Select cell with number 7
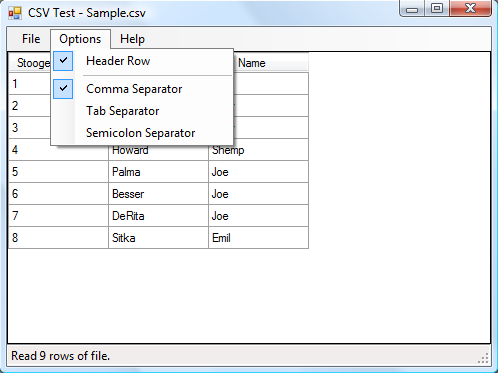 tap(58, 216)
